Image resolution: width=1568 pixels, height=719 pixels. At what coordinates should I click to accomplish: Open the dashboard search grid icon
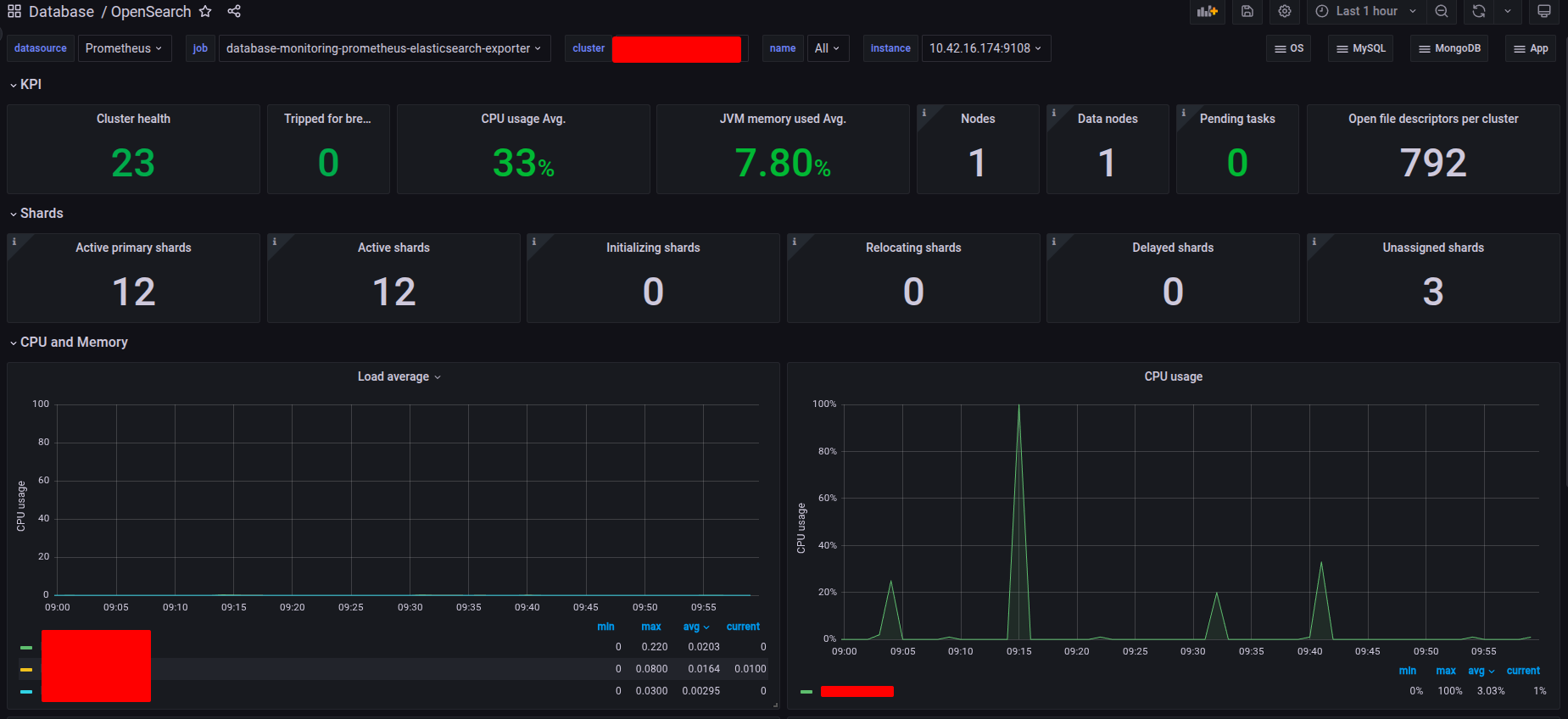[14, 11]
